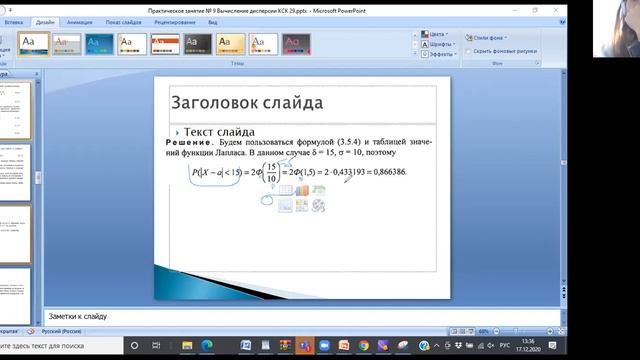Launch Microsoft Edge from taskbar
The image size is (640, 360).
coord(207,346)
